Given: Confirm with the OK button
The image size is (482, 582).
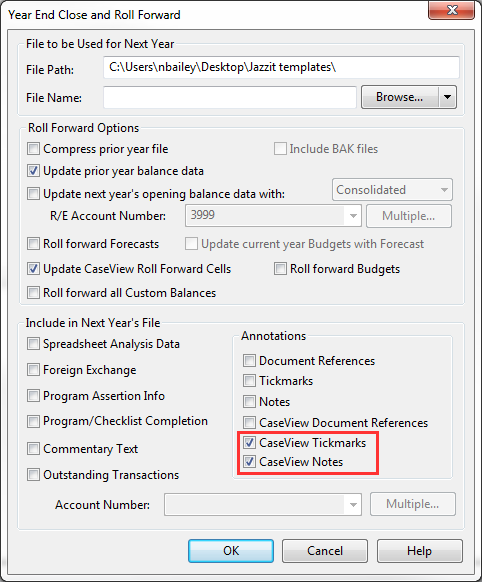Looking at the screenshot, I should [x=231, y=551].
